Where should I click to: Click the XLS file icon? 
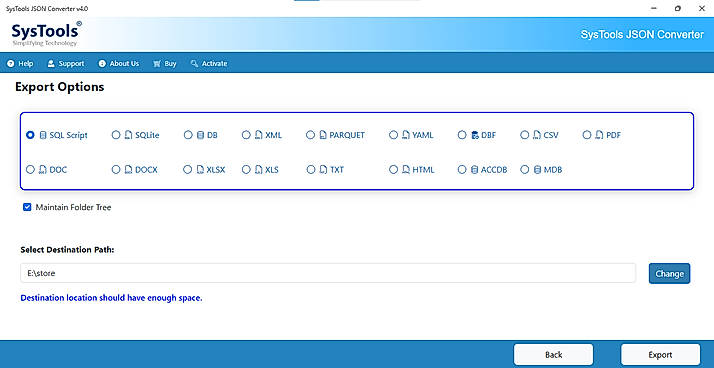(x=259, y=170)
